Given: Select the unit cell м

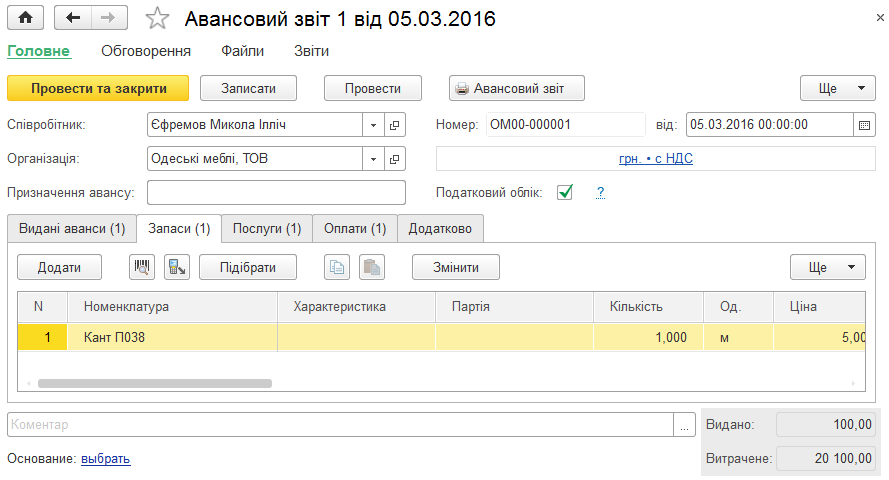Looking at the screenshot, I should (x=739, y=337).
